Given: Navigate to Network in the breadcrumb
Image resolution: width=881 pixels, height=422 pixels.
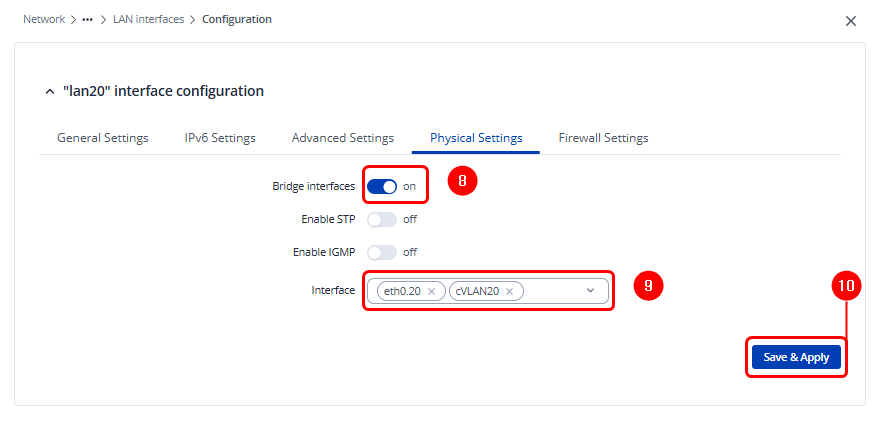Looking at the screenshot, I should tap(44, 19).
